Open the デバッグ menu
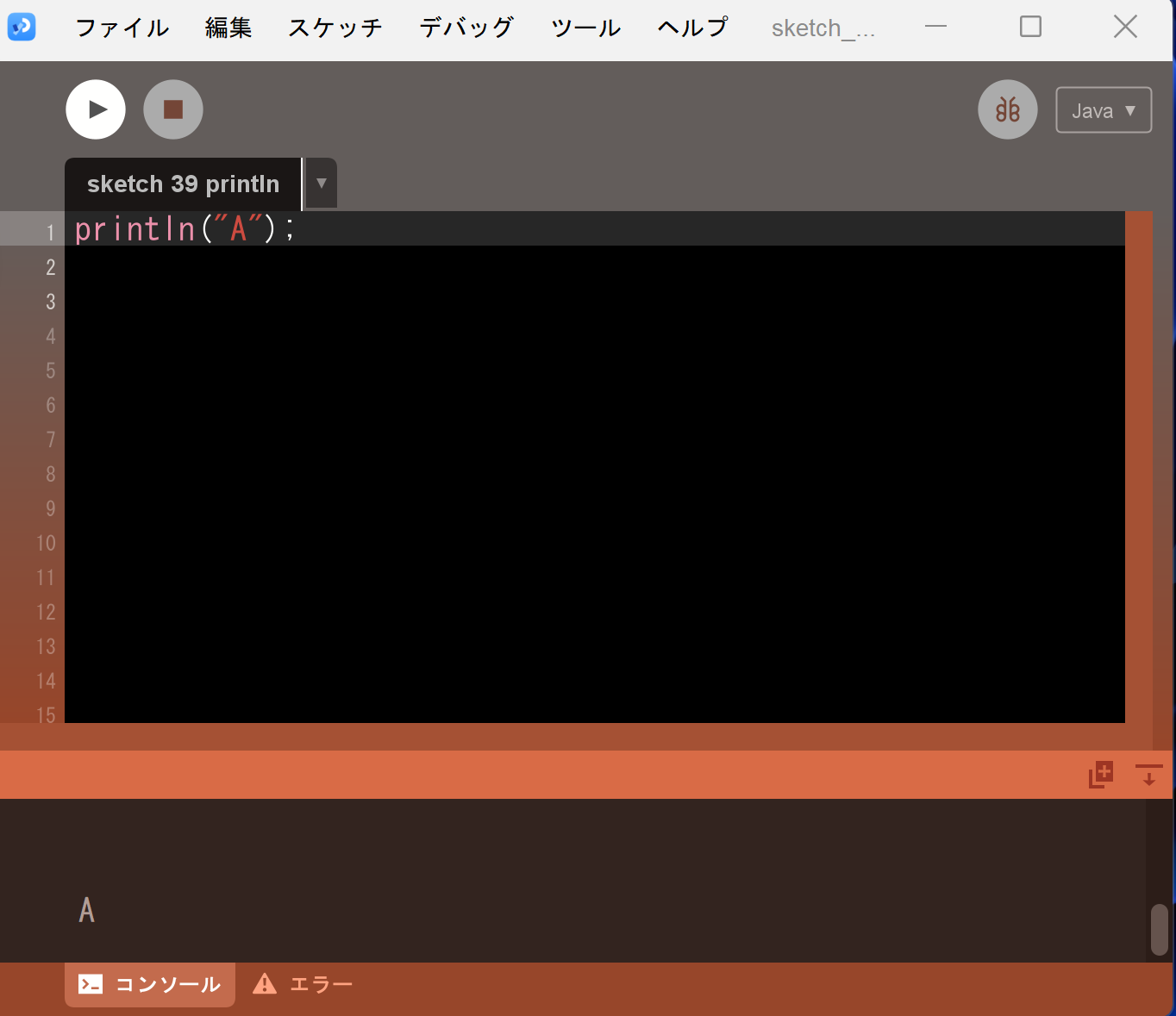This screenshot has height=1016, width=1176. click(x=466, y=27)
